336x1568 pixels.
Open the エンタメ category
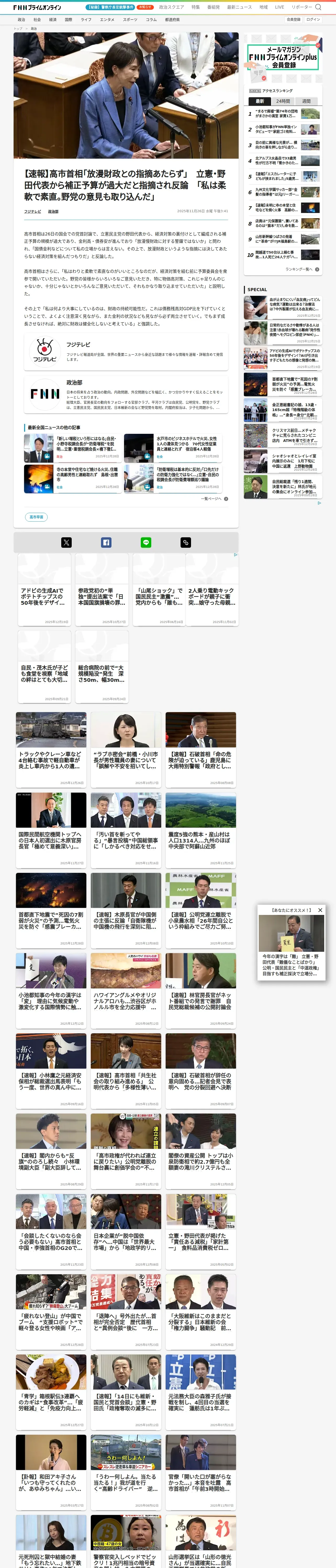pyautogui.click(x=107, y=20)
